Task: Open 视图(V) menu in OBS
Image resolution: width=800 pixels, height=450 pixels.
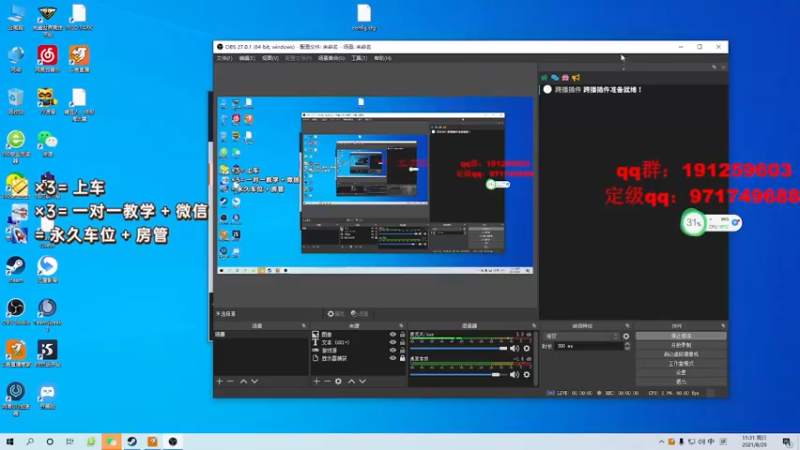Action: [270, 58]
